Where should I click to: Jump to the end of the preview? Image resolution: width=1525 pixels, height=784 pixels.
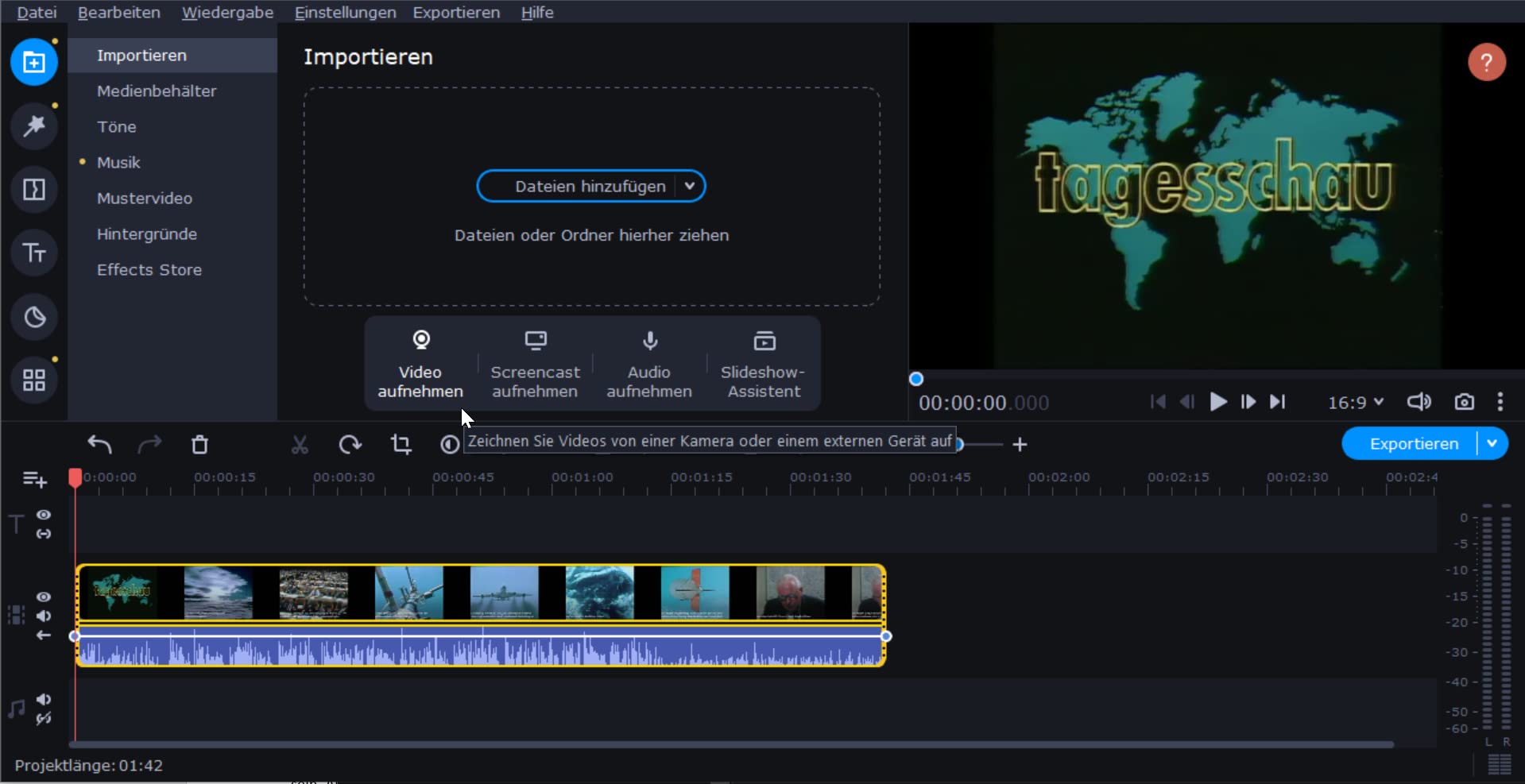click(1277, 402)
